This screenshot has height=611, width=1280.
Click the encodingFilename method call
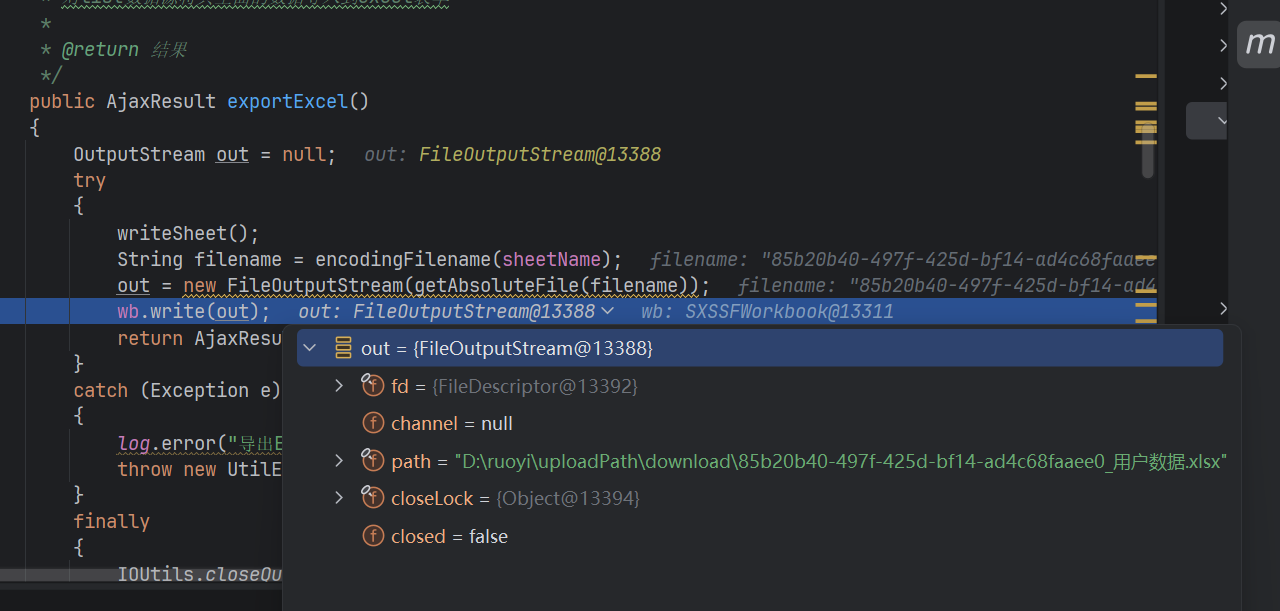[403, 260]
